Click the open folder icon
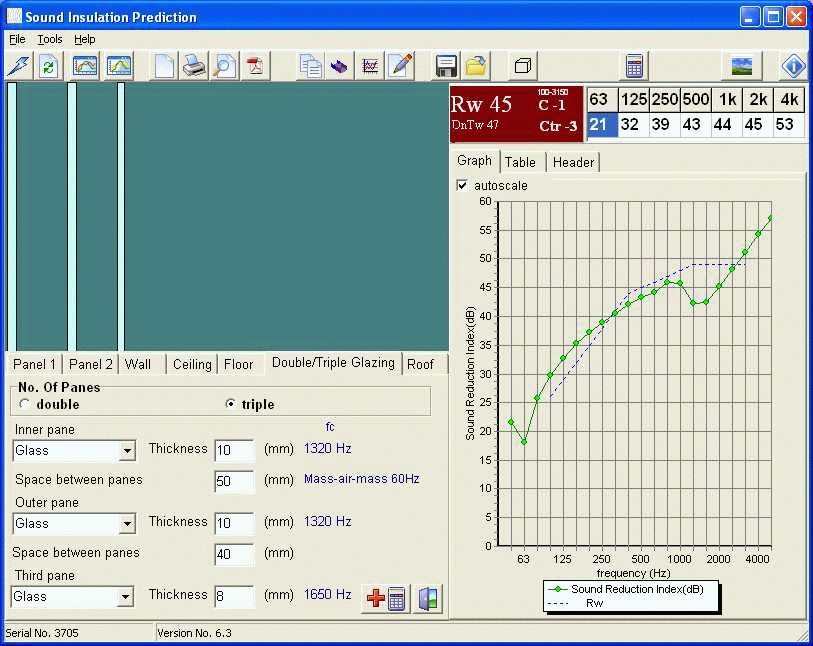Viewport: 813px width, 646px height. coord(475,66)
